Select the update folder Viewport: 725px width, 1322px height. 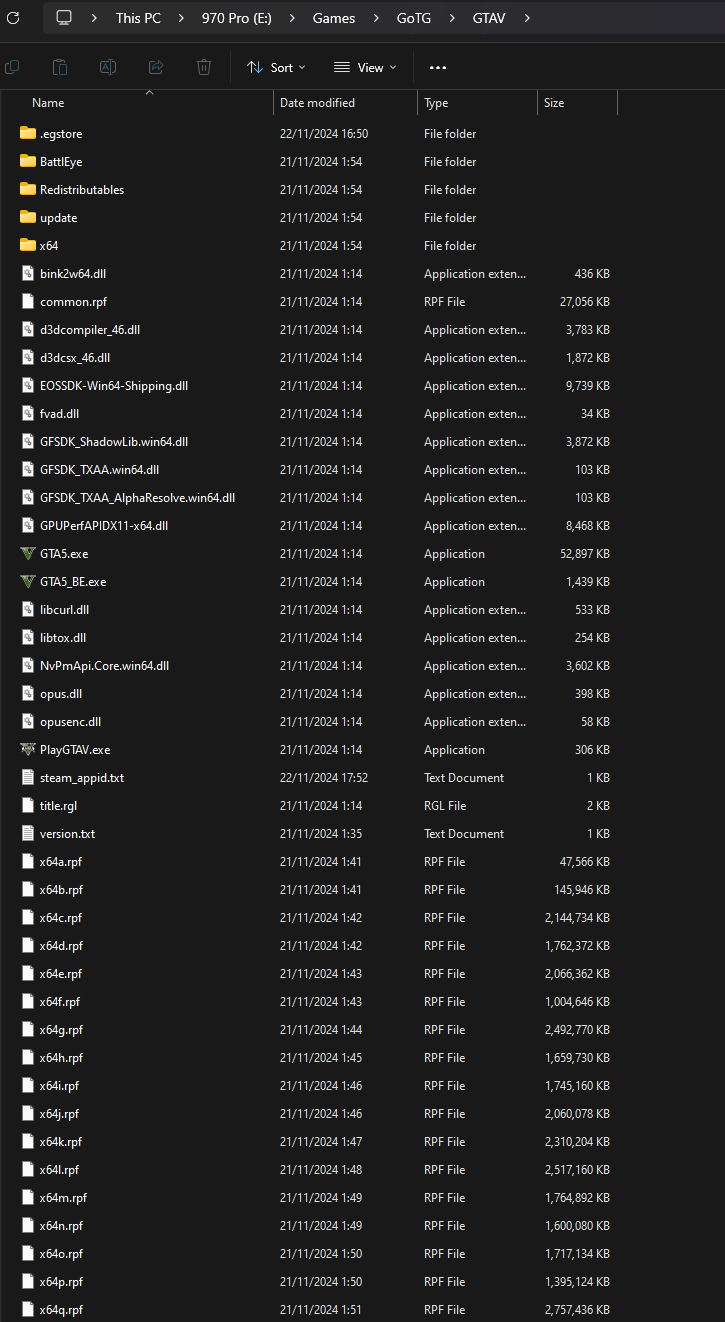pos(58,218)
